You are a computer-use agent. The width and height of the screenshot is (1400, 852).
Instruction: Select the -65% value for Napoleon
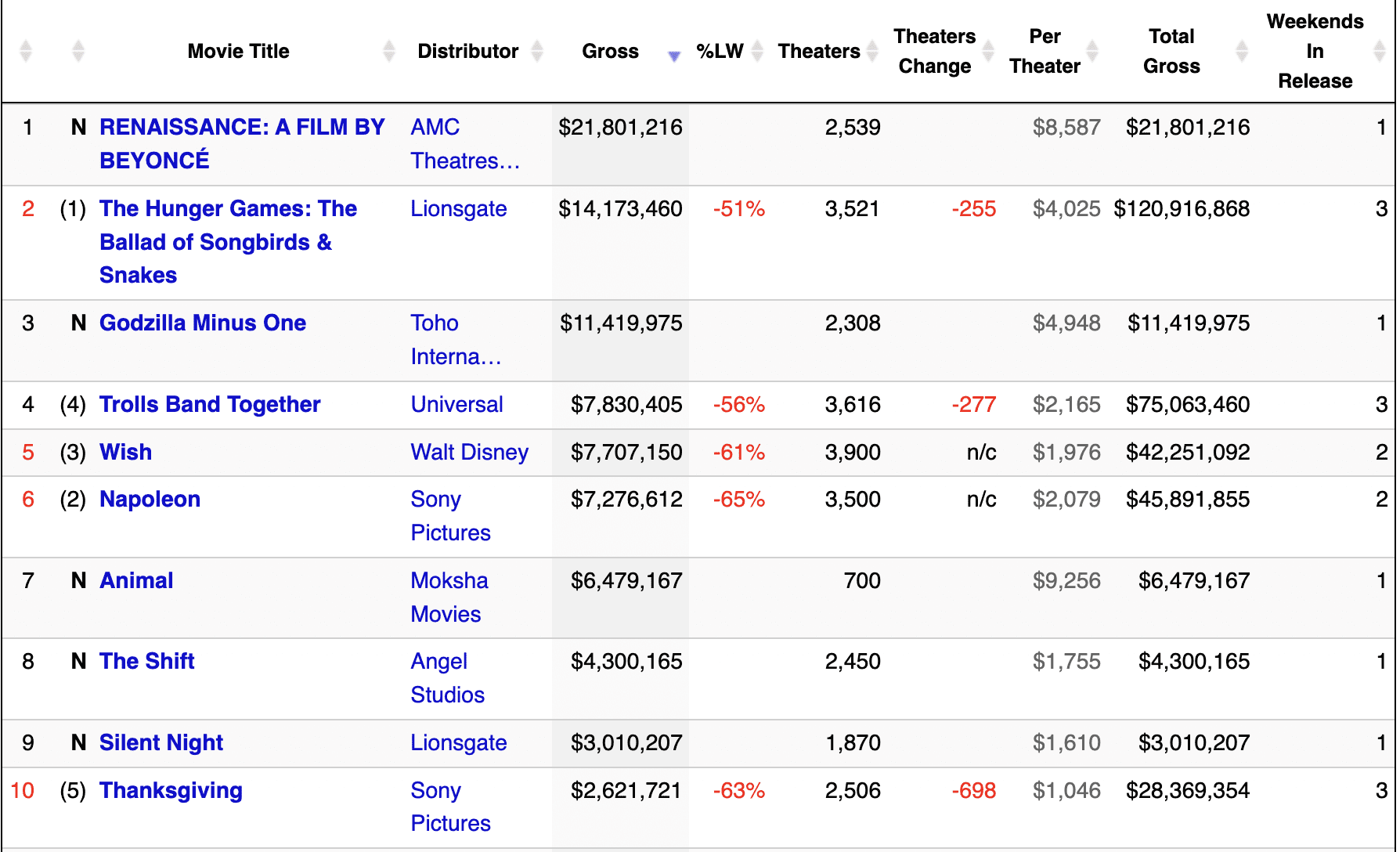pos(738,499)
